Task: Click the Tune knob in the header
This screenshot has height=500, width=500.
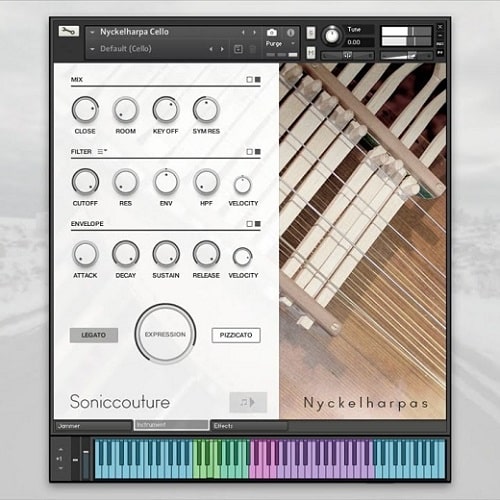Action: 331,35
